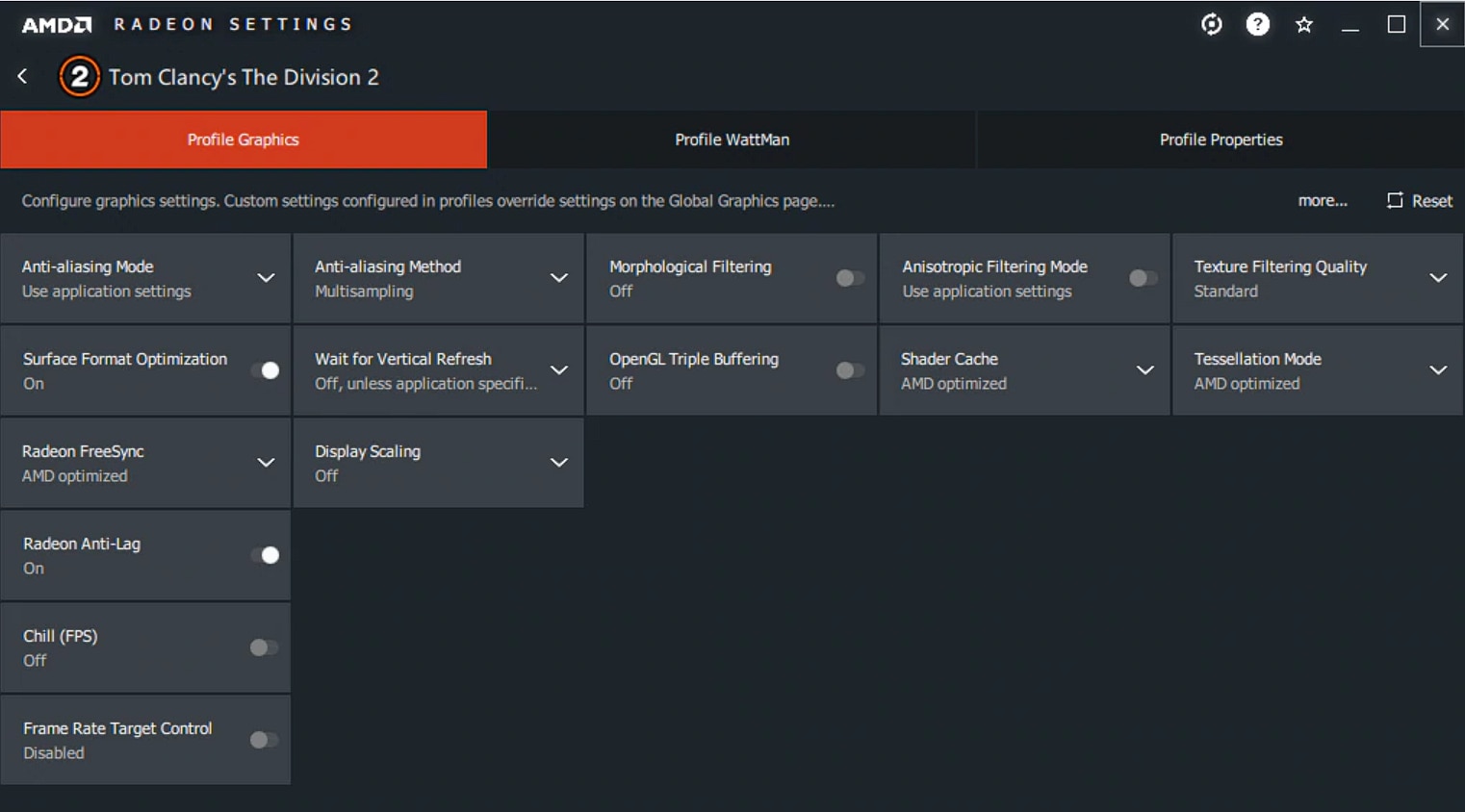Expand Tessellation Mode dropdown
This screenshot has width=1465, height=812.
point(1438,370)
